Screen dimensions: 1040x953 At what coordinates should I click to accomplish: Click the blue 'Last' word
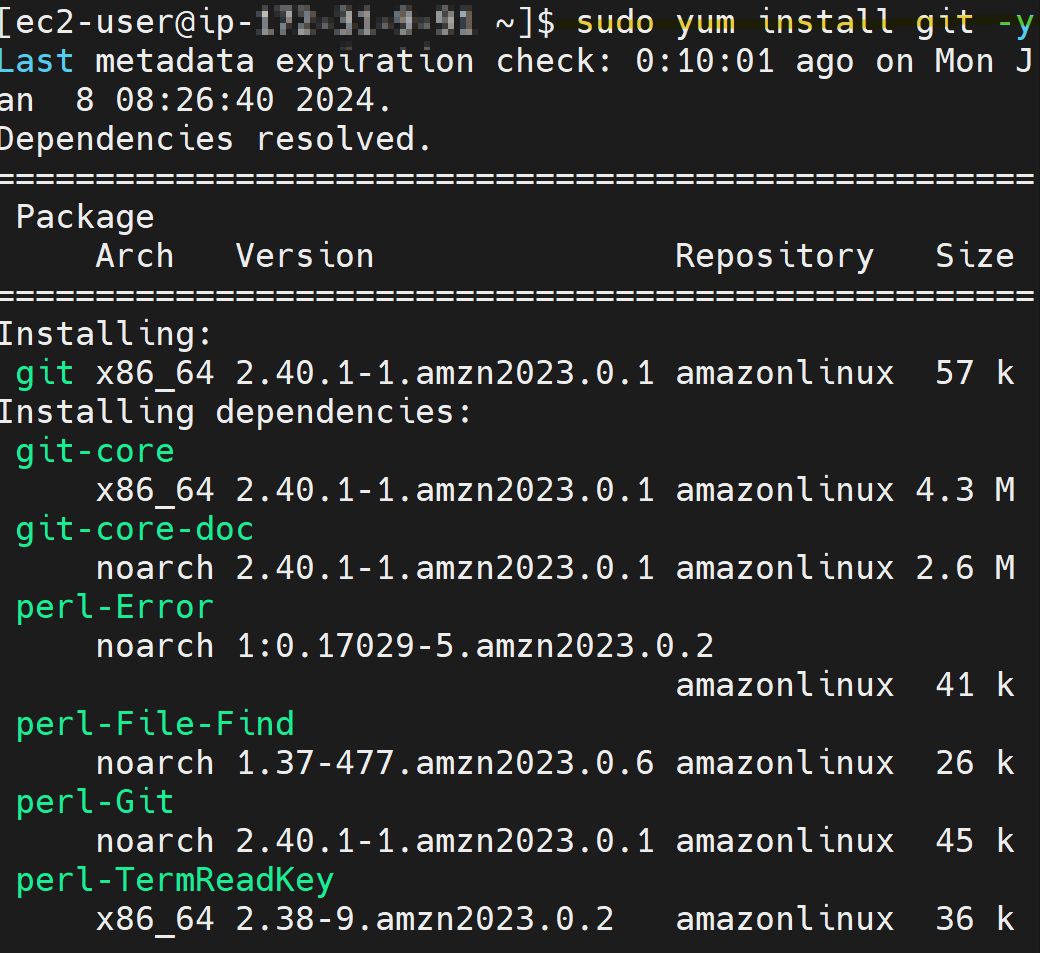tap(36, 62)
